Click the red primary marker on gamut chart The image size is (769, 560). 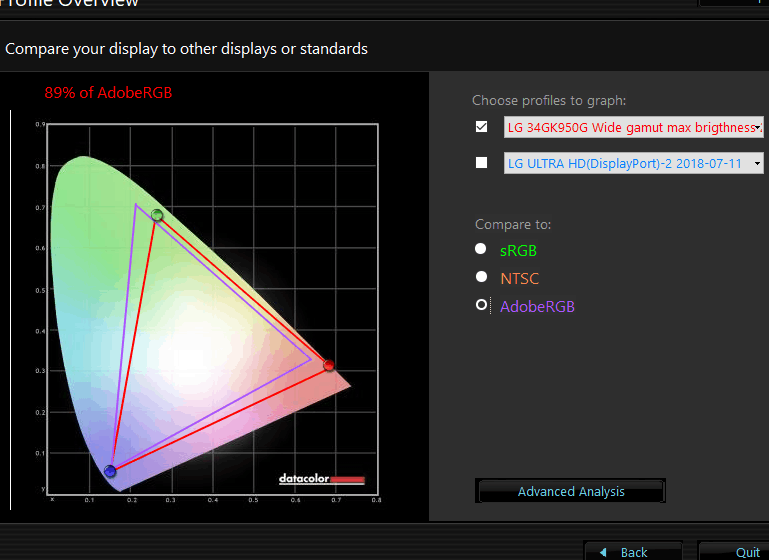pos(329,365)
